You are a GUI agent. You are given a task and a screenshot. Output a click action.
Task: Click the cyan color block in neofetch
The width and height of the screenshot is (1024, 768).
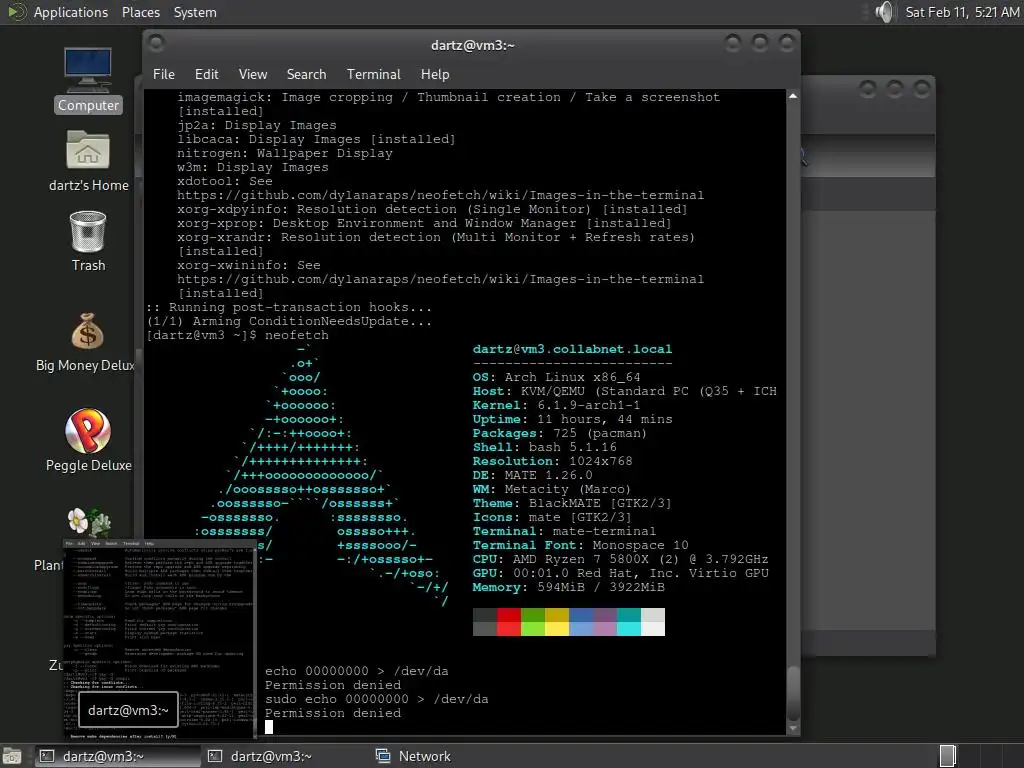coord(629,622)
